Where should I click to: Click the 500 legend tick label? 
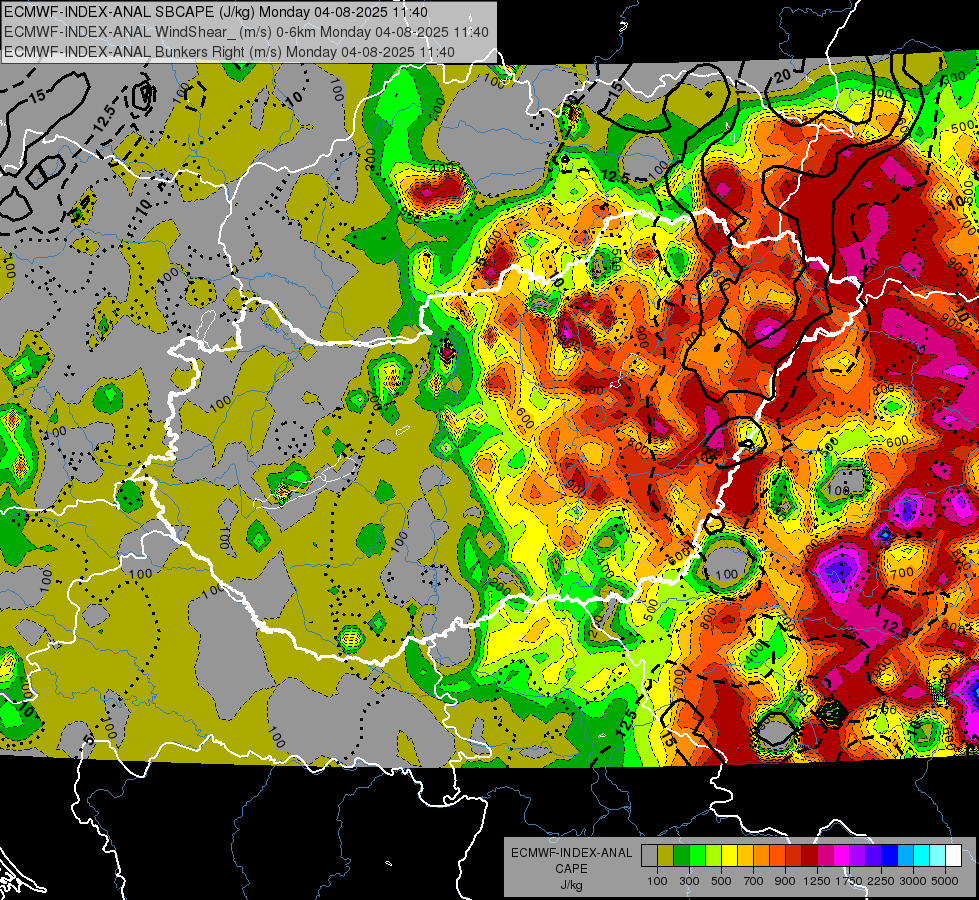(x=721, y=881)
